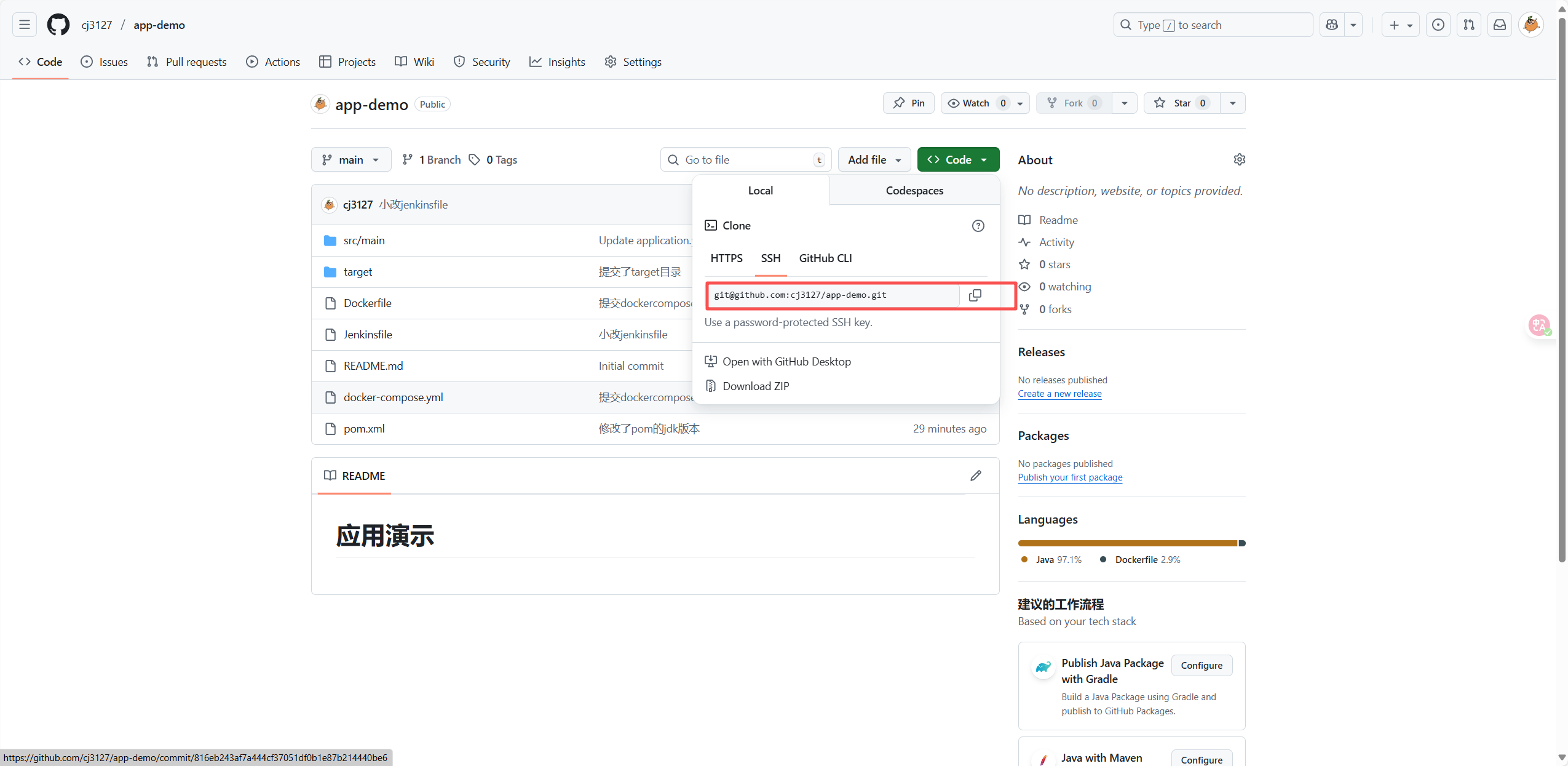Click the Create a new release link
The height and width of the screenshot is (766, 1568).
coord(1059,394)
